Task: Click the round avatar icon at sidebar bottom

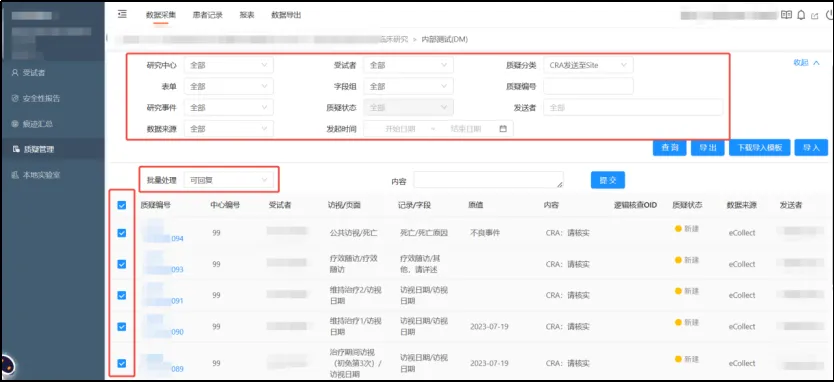Action: 7,366
